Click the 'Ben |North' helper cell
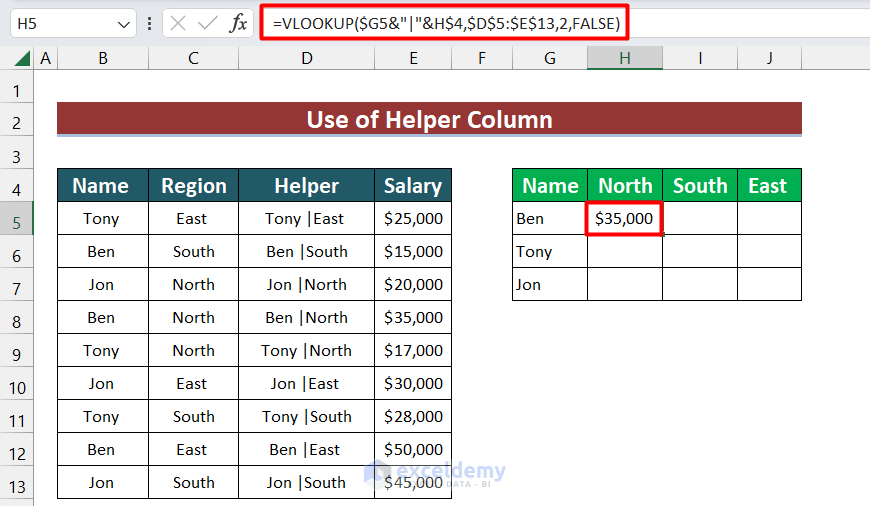The width and height of the screenshot is (870, 506). click(x=306, y=317)
